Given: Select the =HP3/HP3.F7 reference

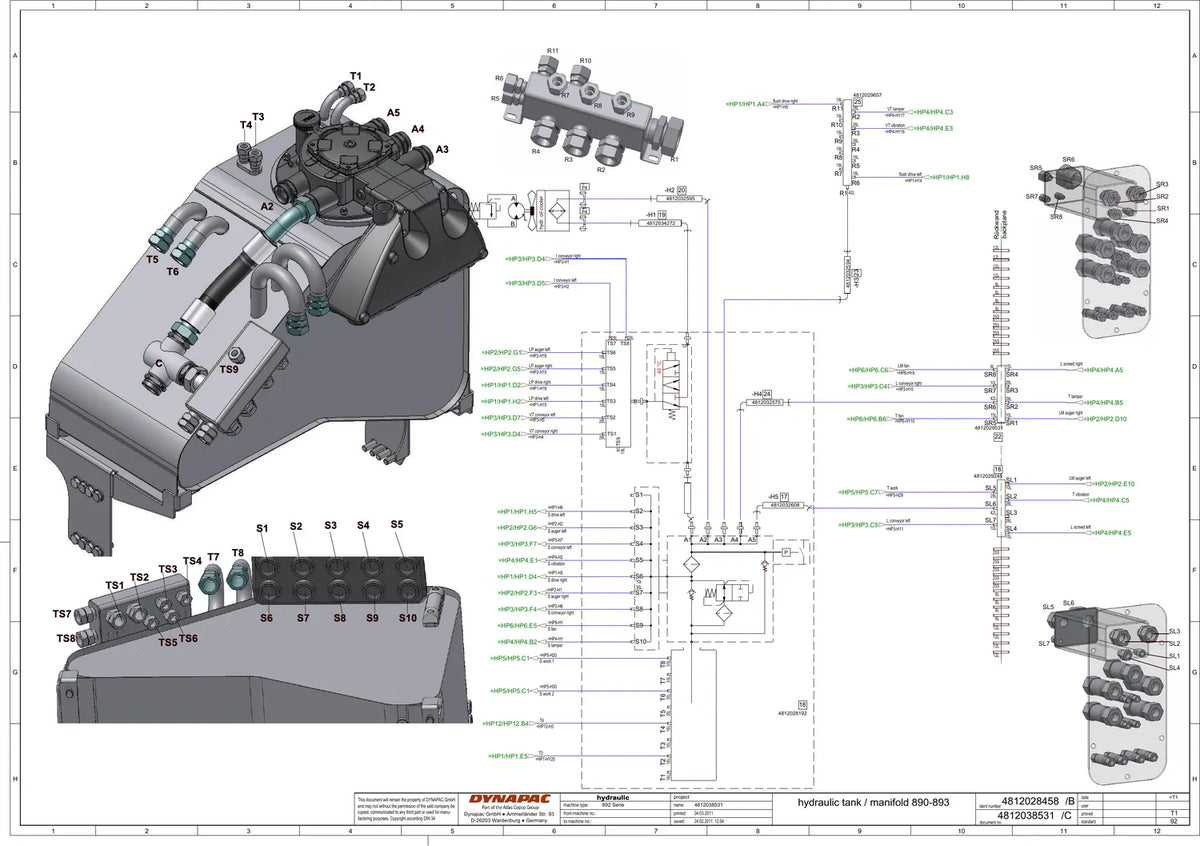Looking at the screenshot, I should [x=517, y=544].
